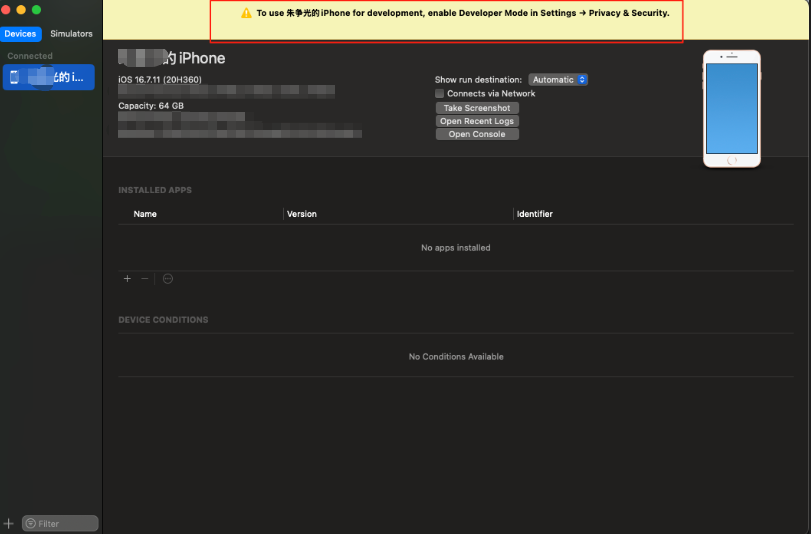The image size is (811, 534).
Task: Click the plus icon at sidebar bottom
Action: [x=9, y=523]
